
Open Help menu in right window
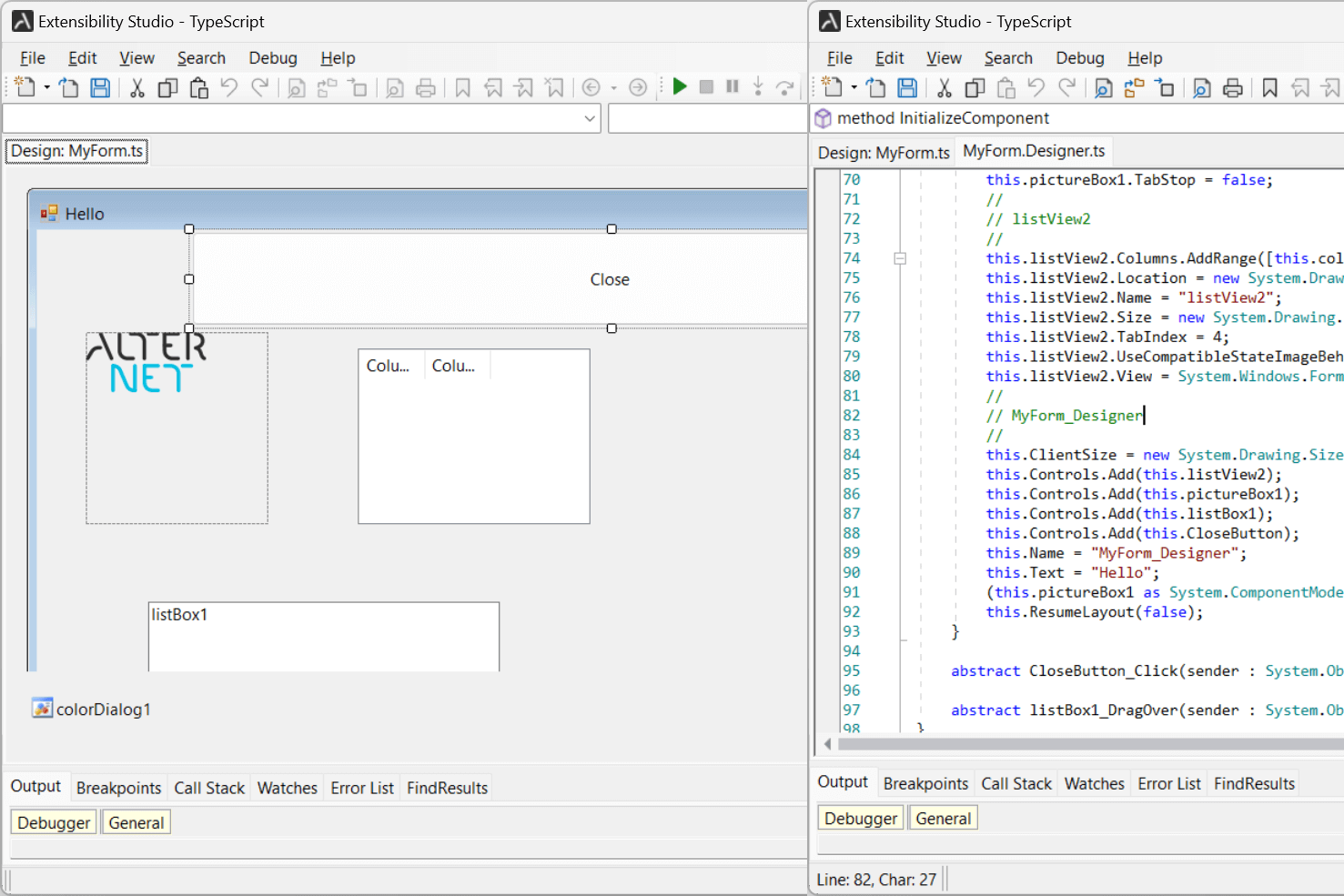(1145, 58)
